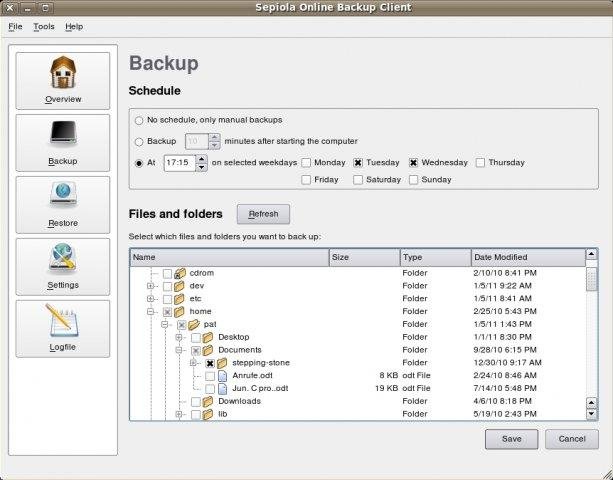Click the Refresh button
613x480 pixels.
[x=263, y=214]
